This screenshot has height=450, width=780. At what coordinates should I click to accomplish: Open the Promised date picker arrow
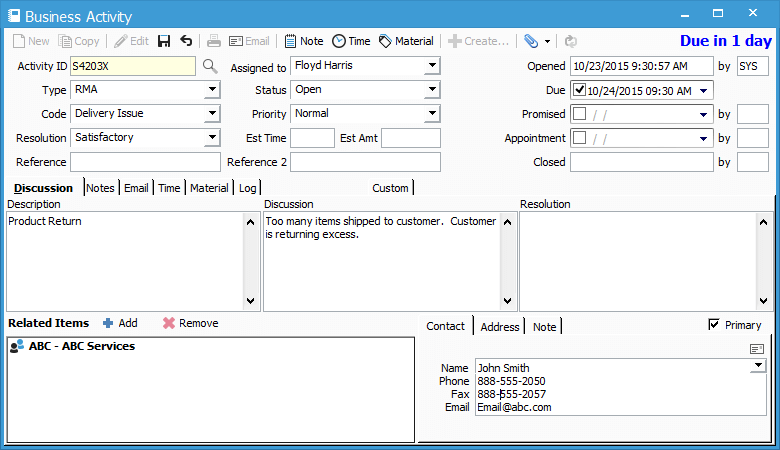(x=703, y=114)
